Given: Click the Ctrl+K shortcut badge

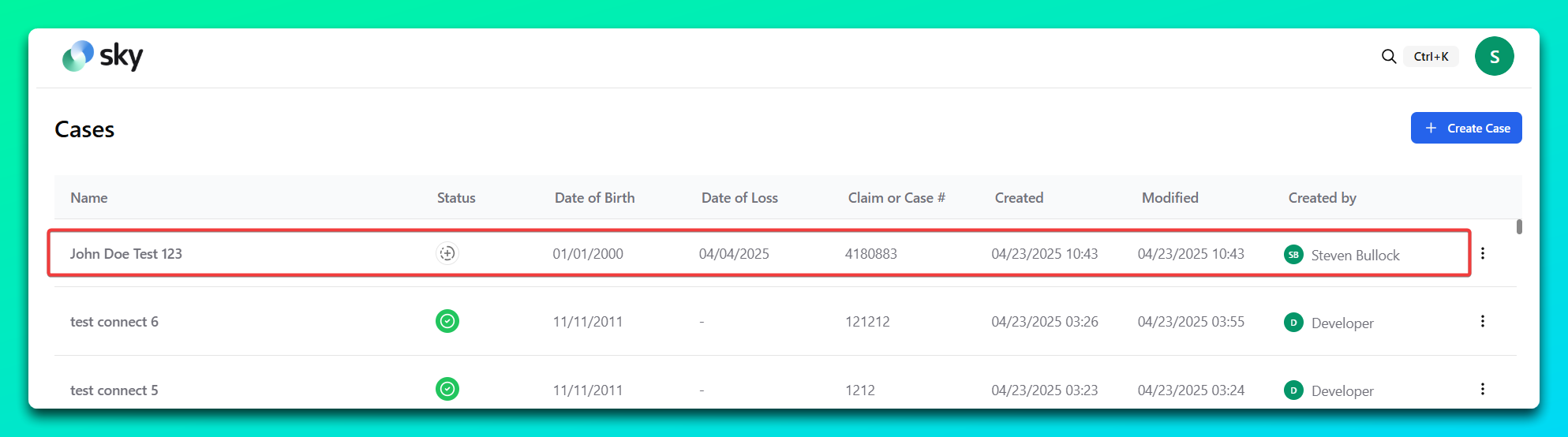Looking at the screenshot, I should [x=1431, y=57].
